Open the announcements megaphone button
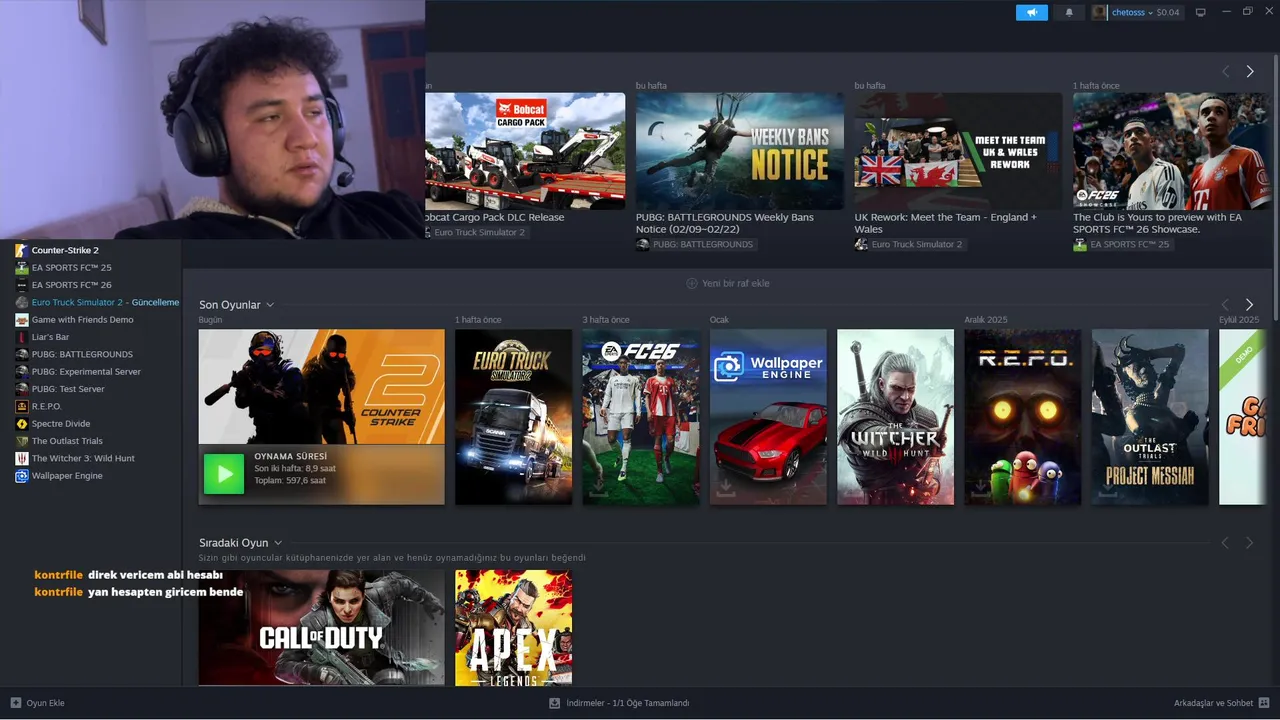 [x=1031, y=12]
